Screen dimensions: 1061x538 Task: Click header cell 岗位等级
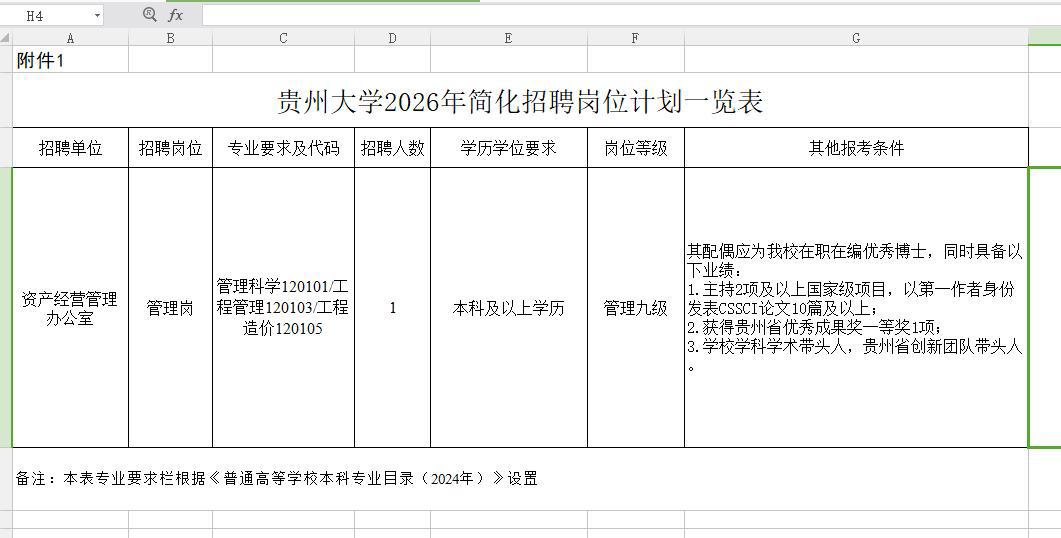point(636,148)
